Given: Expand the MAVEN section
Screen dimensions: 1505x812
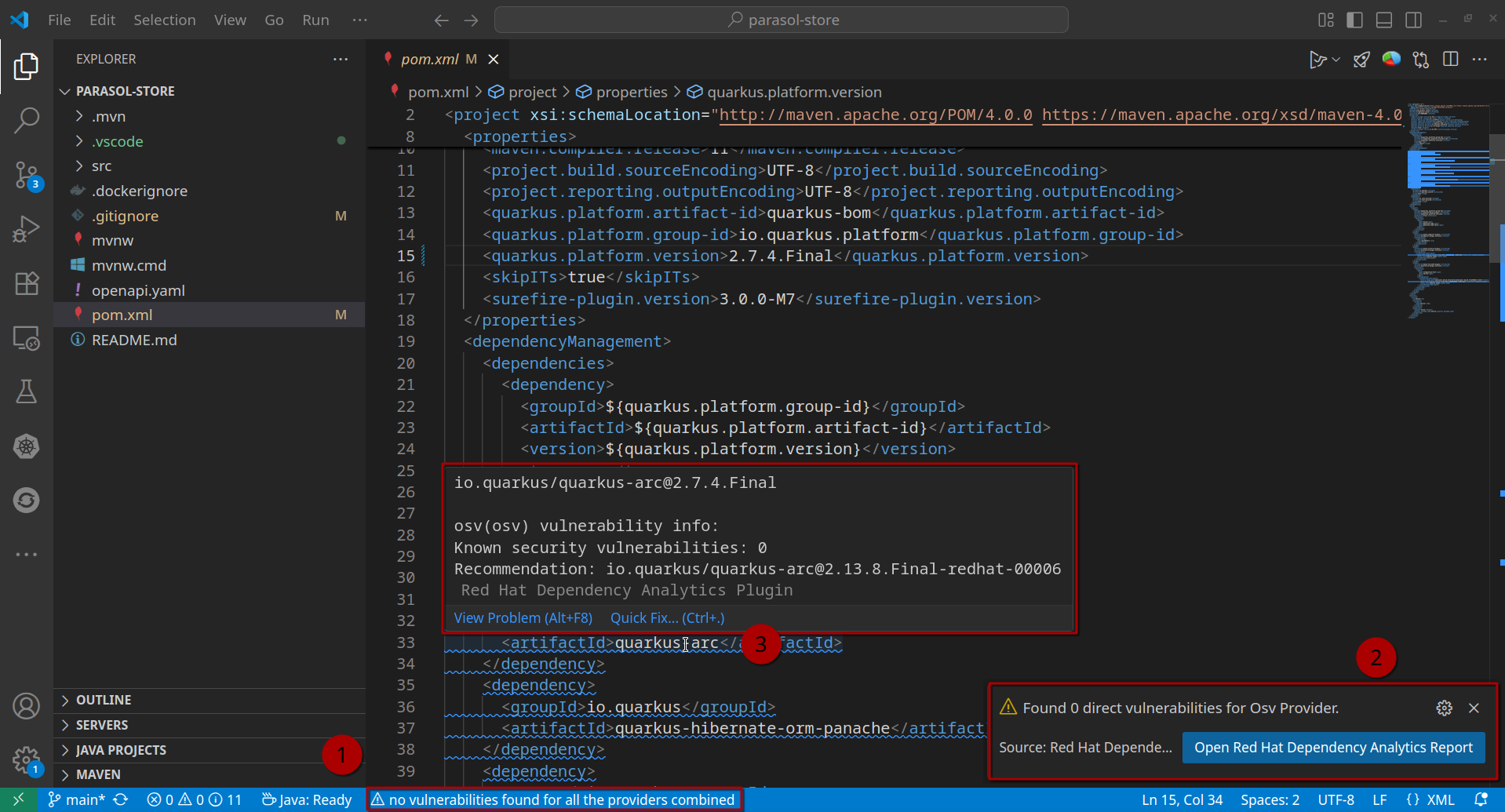Looking at the screenshot, I should pyautogui.click(x=98, y=774).
